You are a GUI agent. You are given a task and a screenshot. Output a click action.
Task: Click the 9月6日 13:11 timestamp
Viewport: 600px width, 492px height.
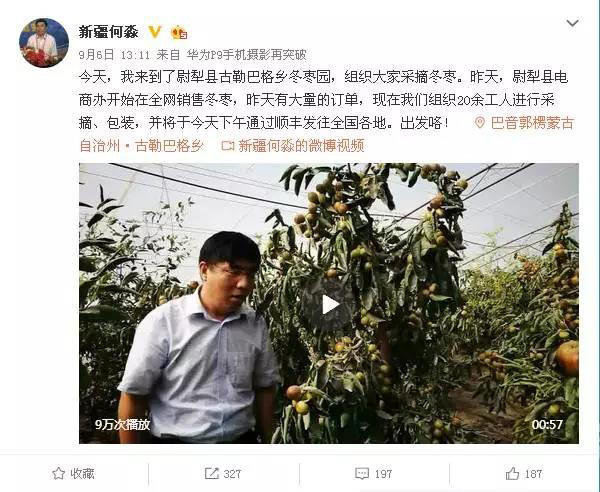[x=114, y=55]
